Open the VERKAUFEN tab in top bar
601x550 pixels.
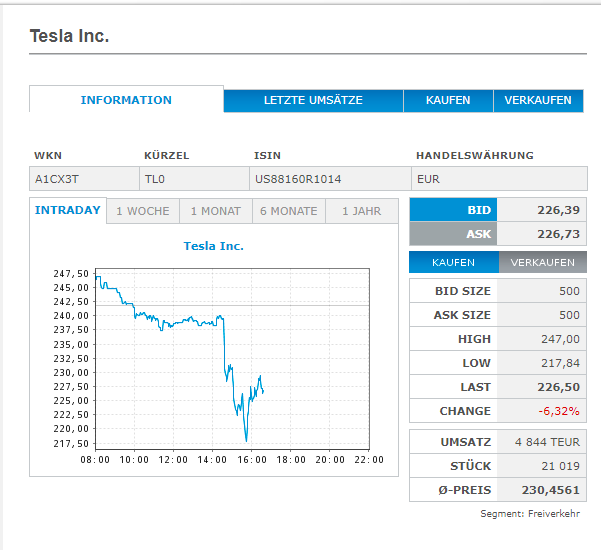(x=538, y=101)
